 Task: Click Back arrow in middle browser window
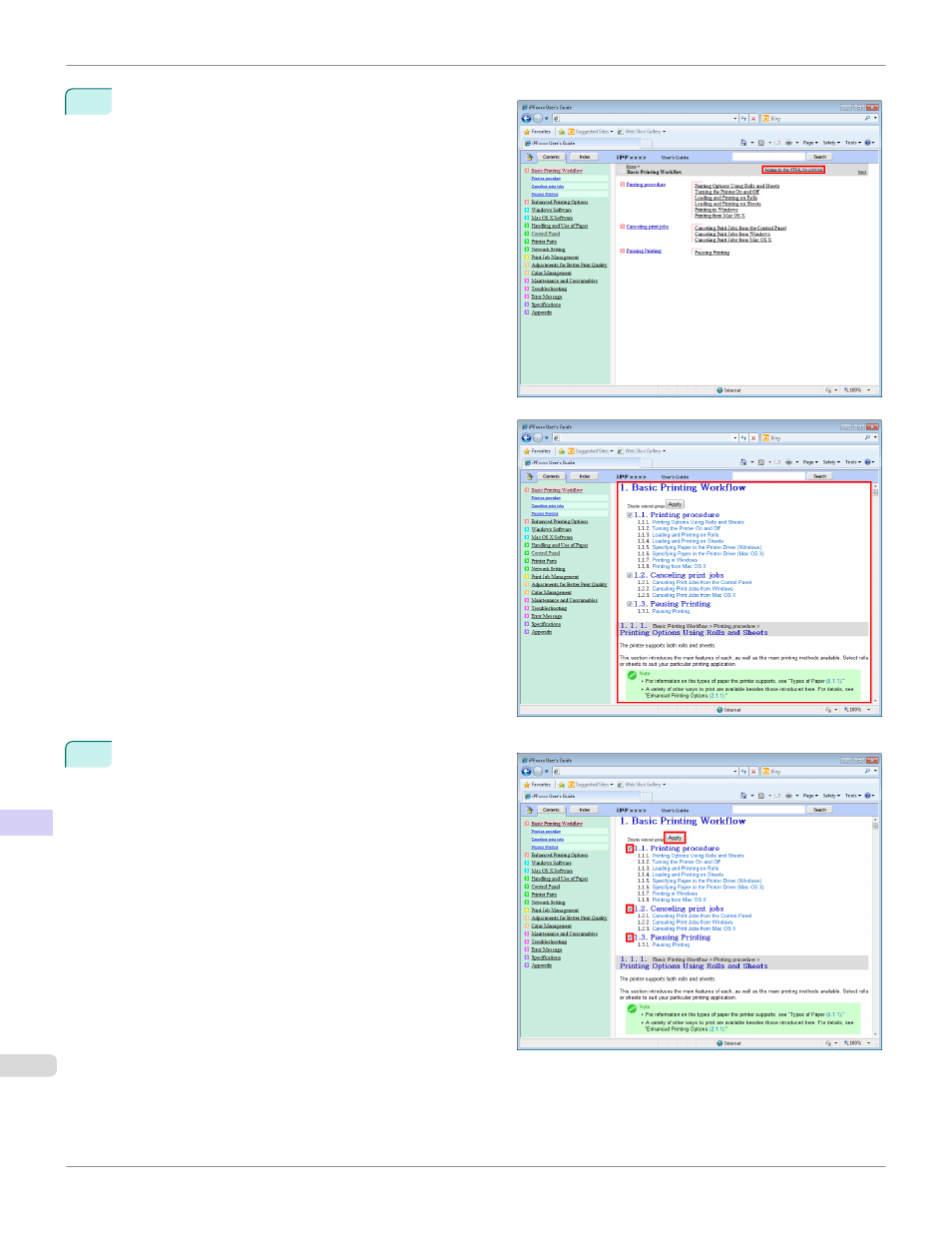526,437
